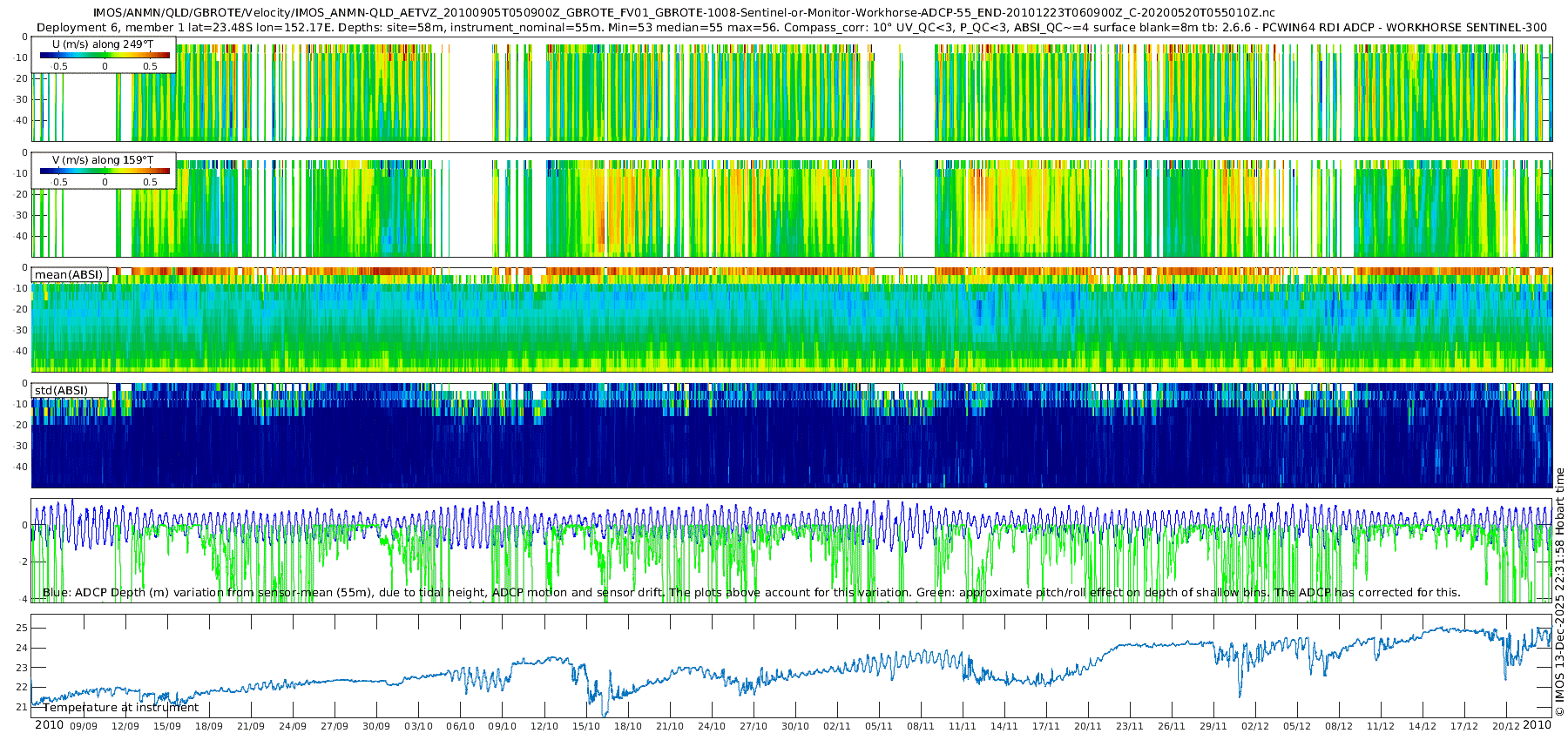Click the 25 tick on the temperature axis
The height and width of the screenshot is (740, 1568).
coord(22,628)
